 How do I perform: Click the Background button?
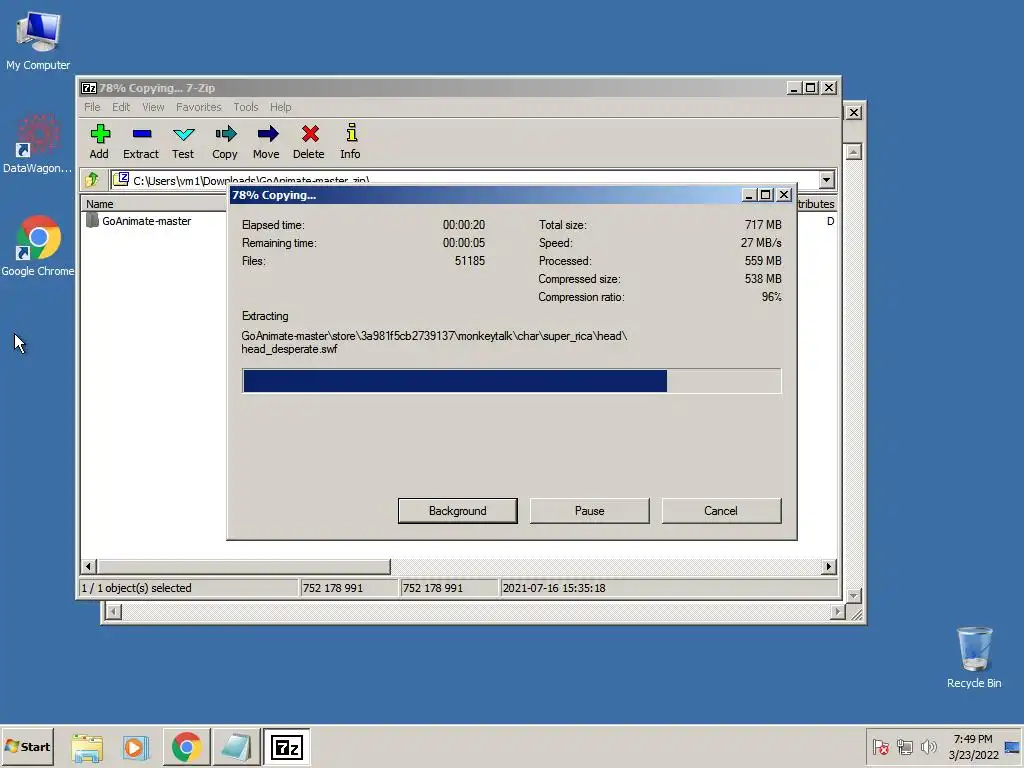(x=458, y=511)
